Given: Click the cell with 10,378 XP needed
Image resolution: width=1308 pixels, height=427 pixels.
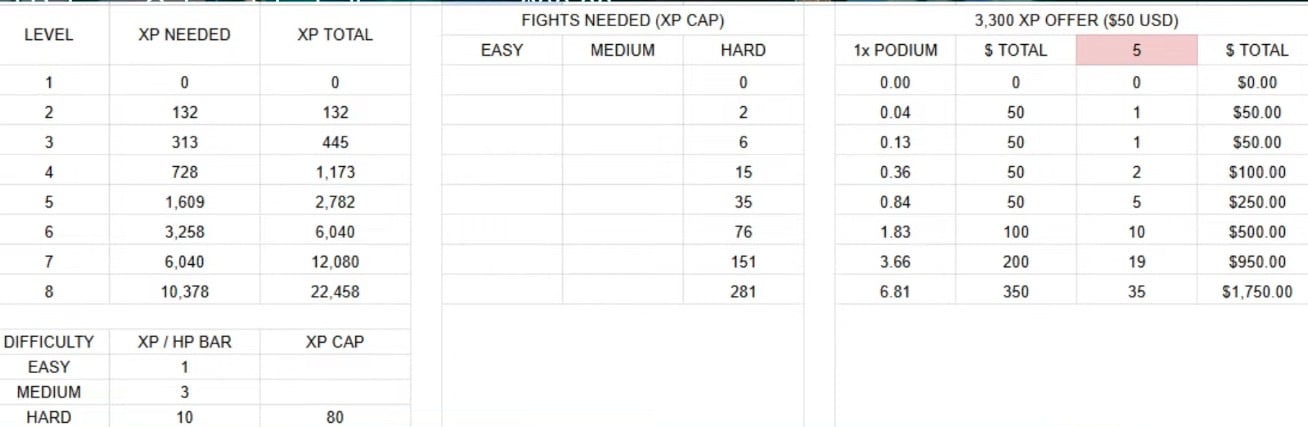Looking at the screenshot, I should [184, 292].
